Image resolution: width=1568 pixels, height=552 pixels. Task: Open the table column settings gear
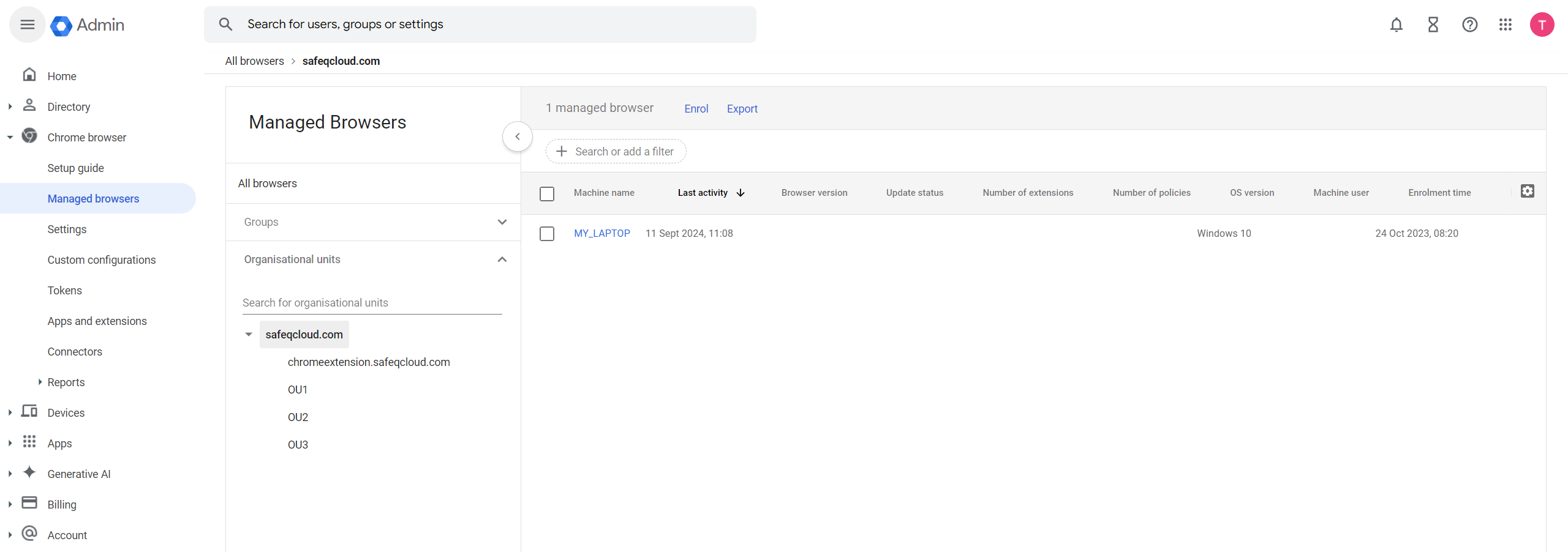[1527, 192]
